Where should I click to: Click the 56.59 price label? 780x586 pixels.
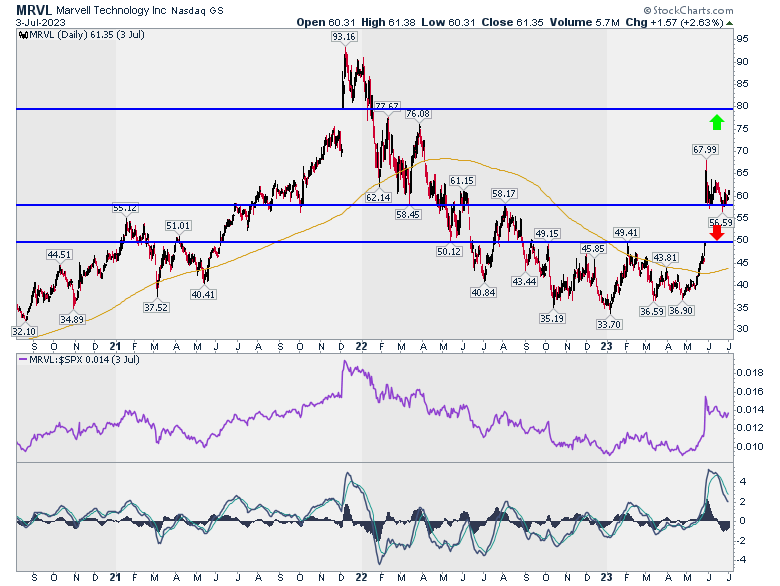(721, 222)
